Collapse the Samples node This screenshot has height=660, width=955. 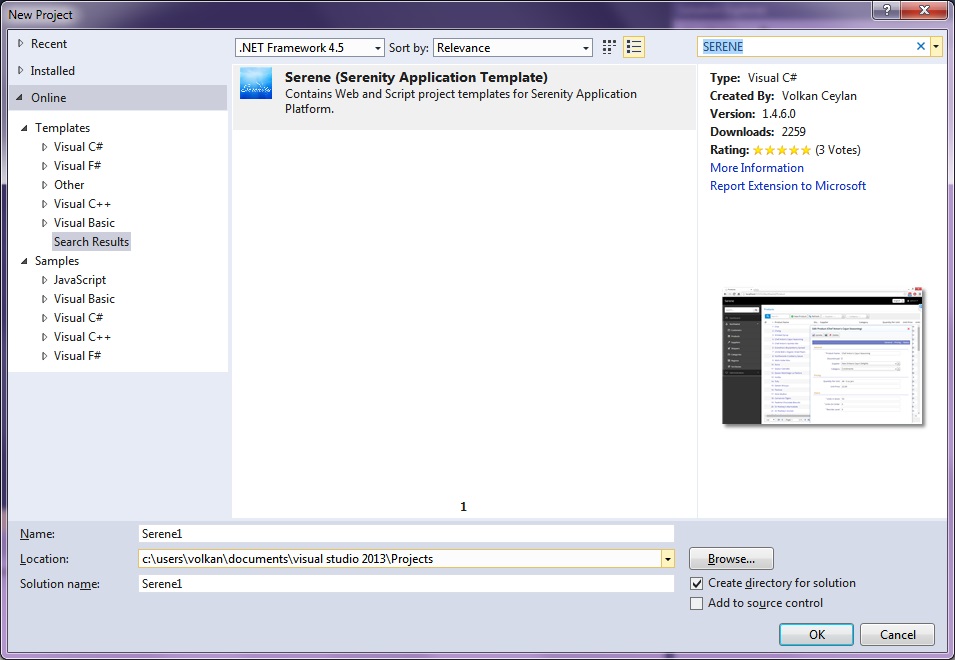tap(24, 261)
